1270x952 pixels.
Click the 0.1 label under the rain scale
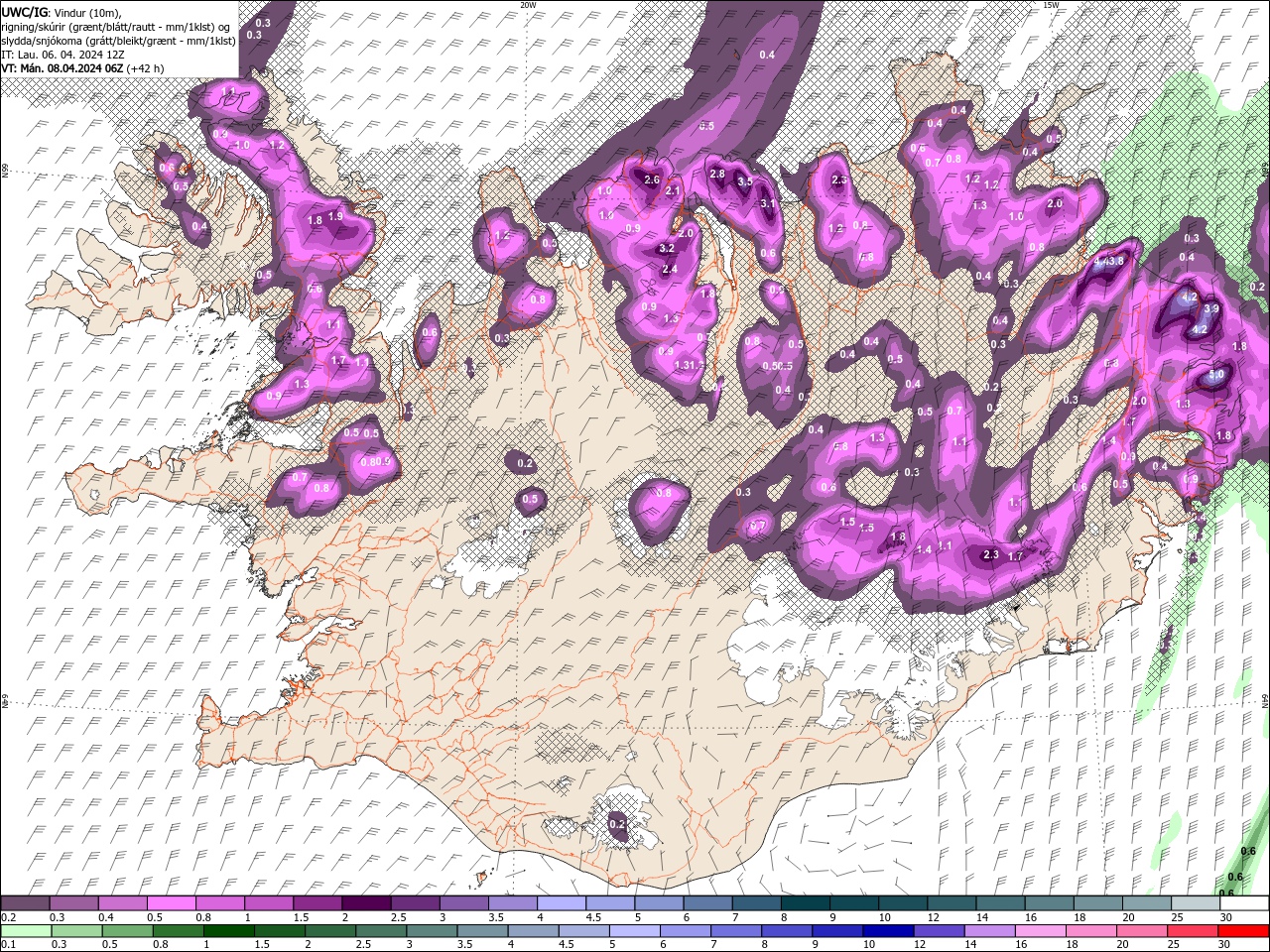coord(8,945)
